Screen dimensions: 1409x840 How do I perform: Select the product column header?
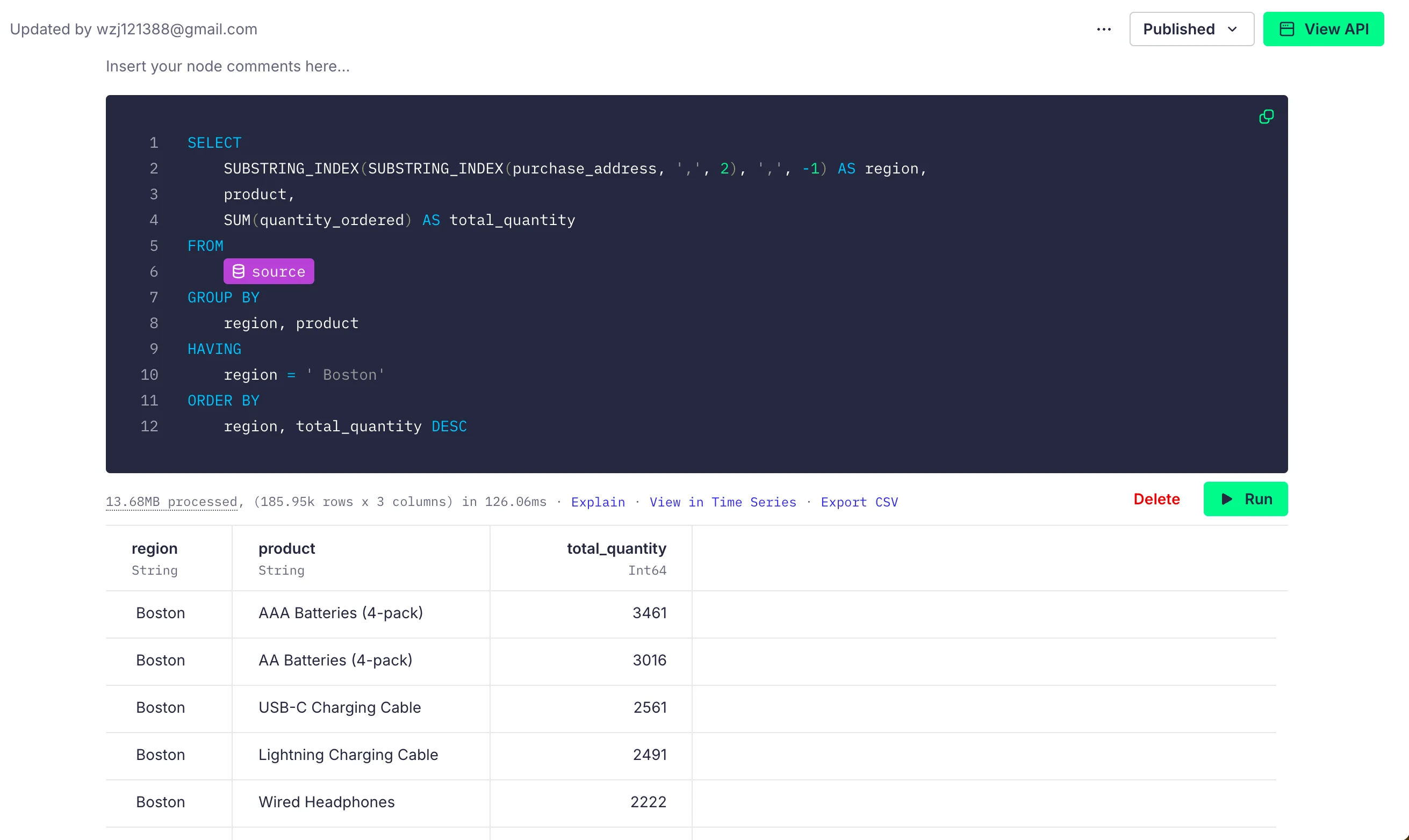pyautogui.click(x=286, y=548)
